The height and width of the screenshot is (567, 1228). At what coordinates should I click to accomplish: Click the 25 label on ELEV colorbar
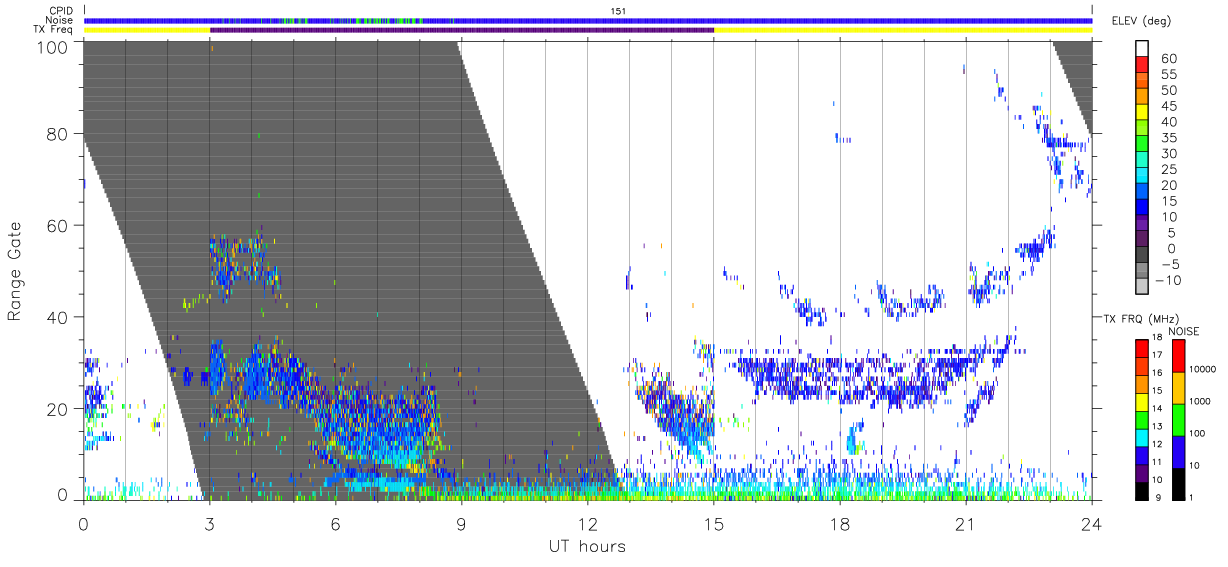click(1167, 170)
